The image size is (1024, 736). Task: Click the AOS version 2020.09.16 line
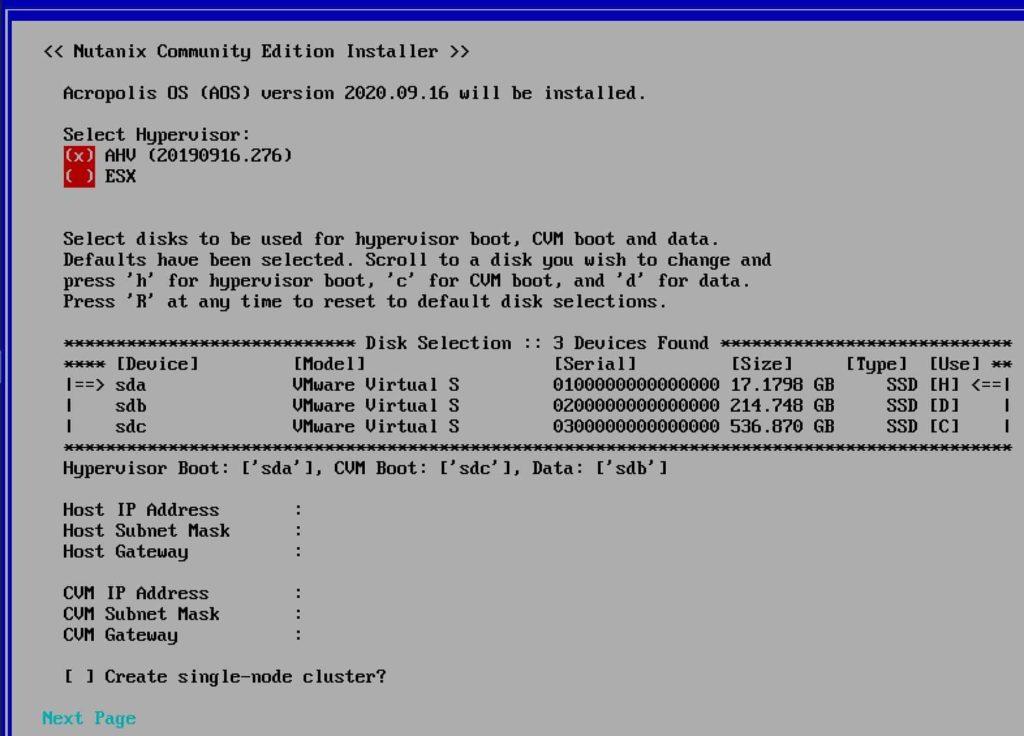(x=355, y=93)
